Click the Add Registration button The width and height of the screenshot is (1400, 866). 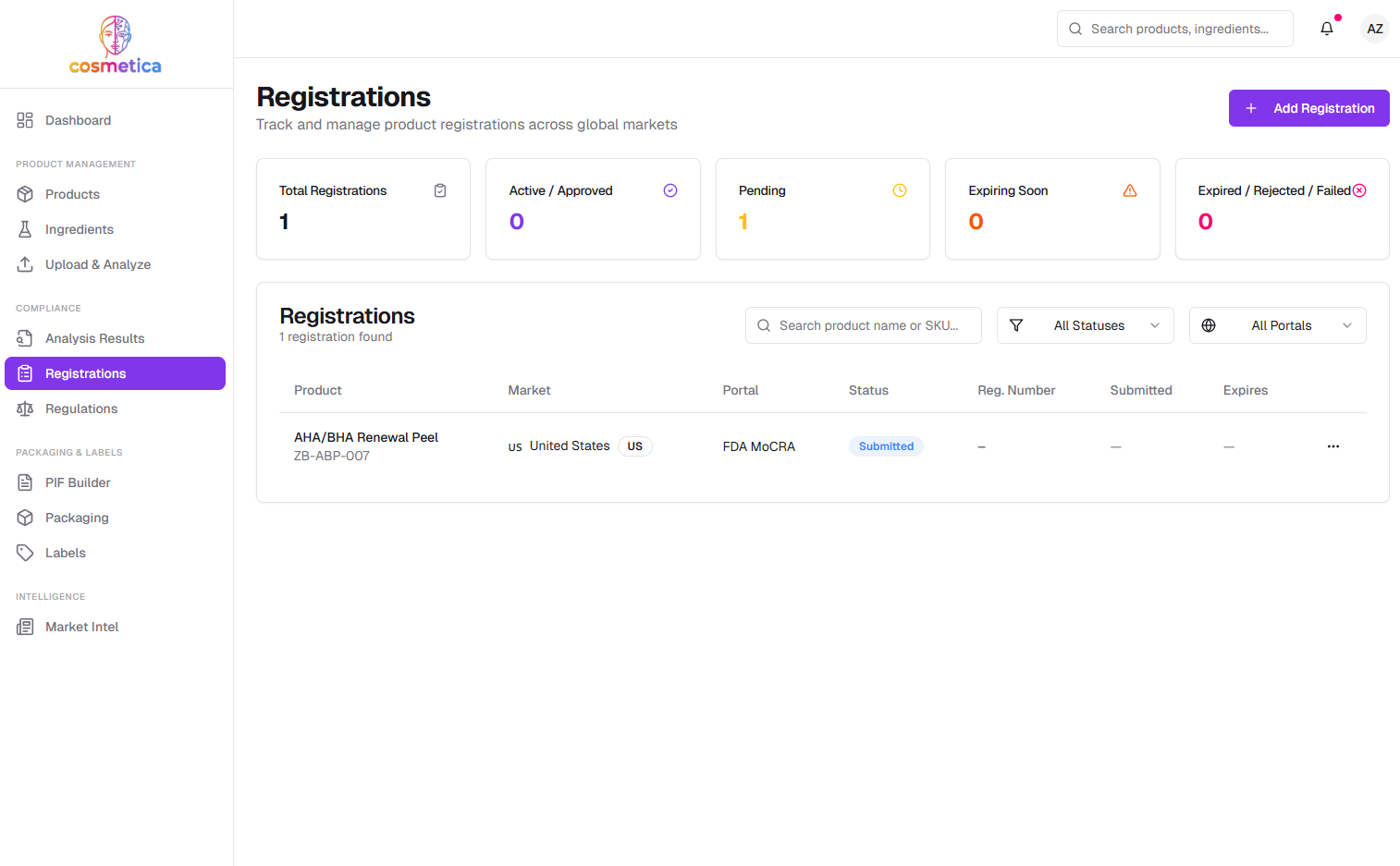(x=1308, y=108)
